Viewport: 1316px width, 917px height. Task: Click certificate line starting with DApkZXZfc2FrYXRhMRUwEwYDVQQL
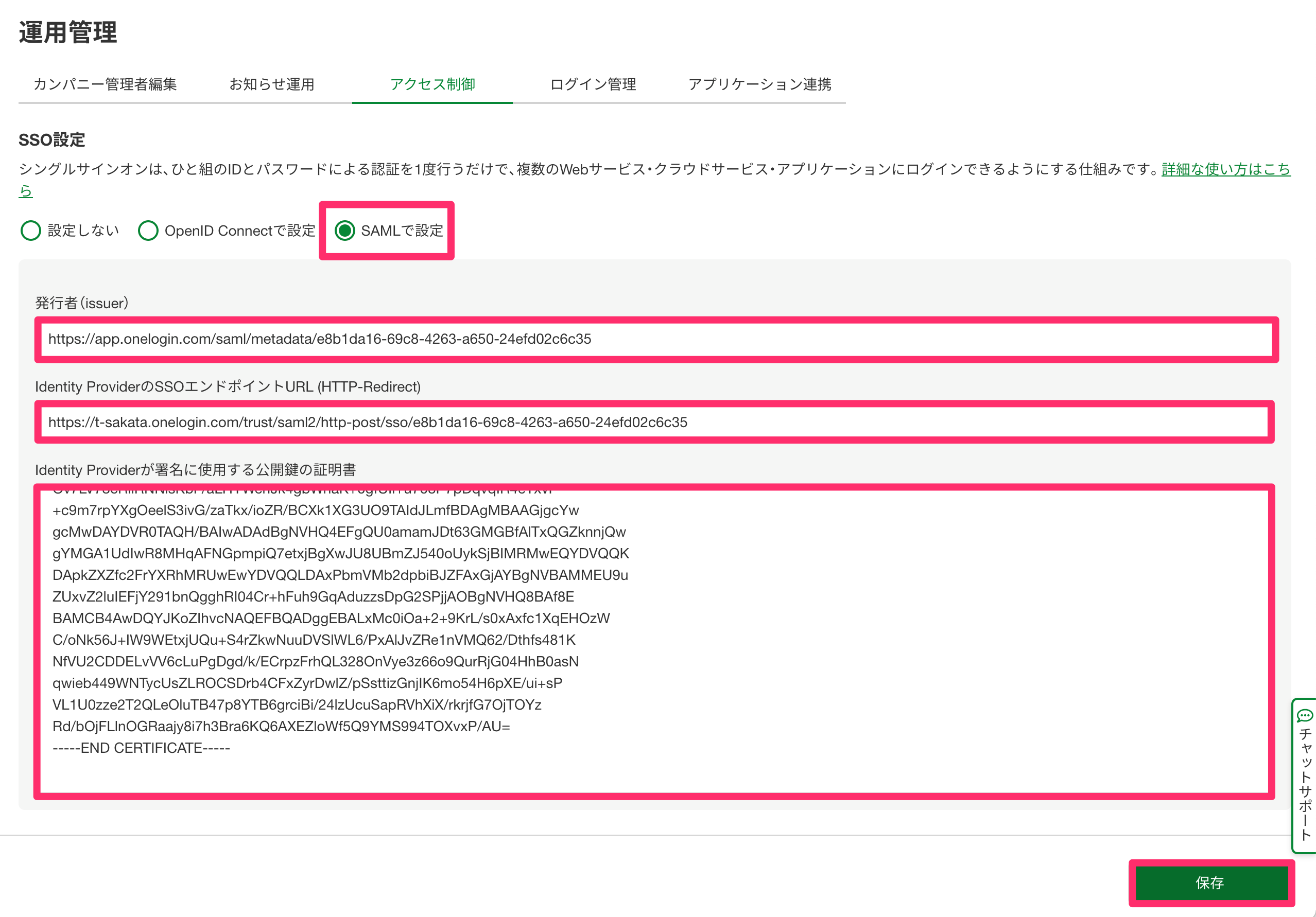pyautogui.click(x=340, y=575)
